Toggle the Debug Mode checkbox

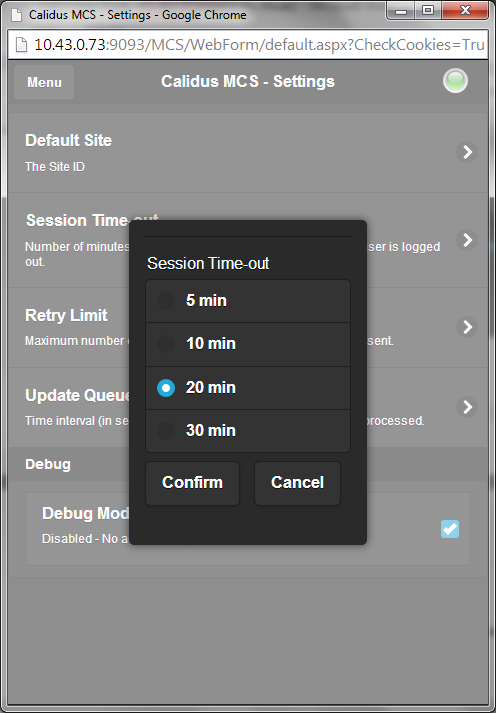click(x=450, y=529)
